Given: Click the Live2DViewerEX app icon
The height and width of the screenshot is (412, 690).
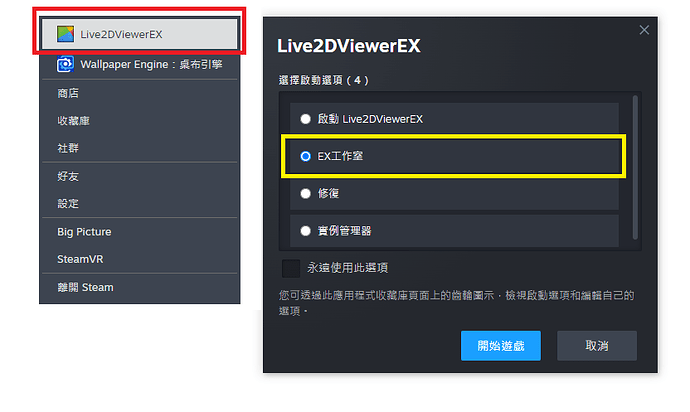Looking at the screenshot, I should point(65,34).
